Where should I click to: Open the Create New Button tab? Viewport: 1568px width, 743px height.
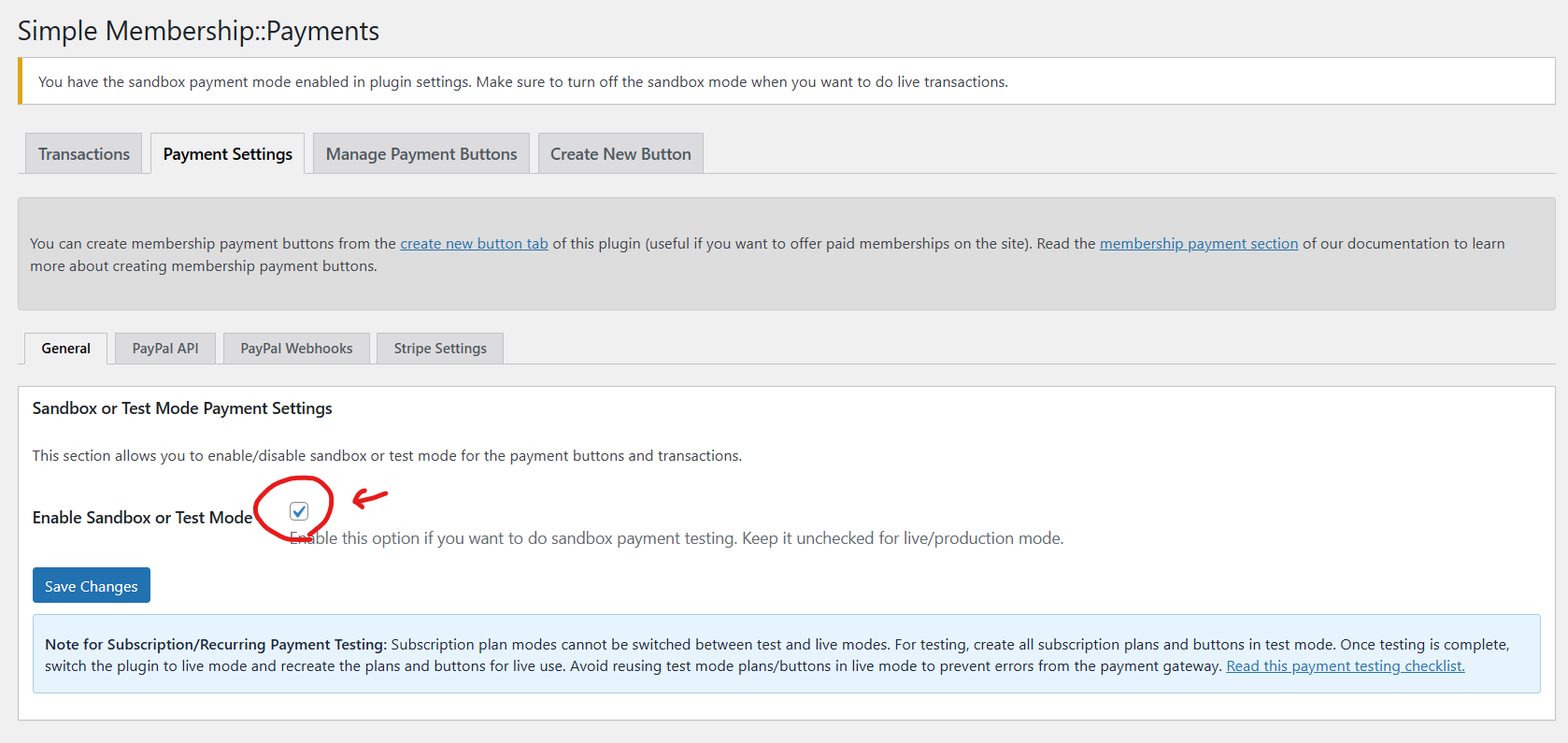coord(620,154)
